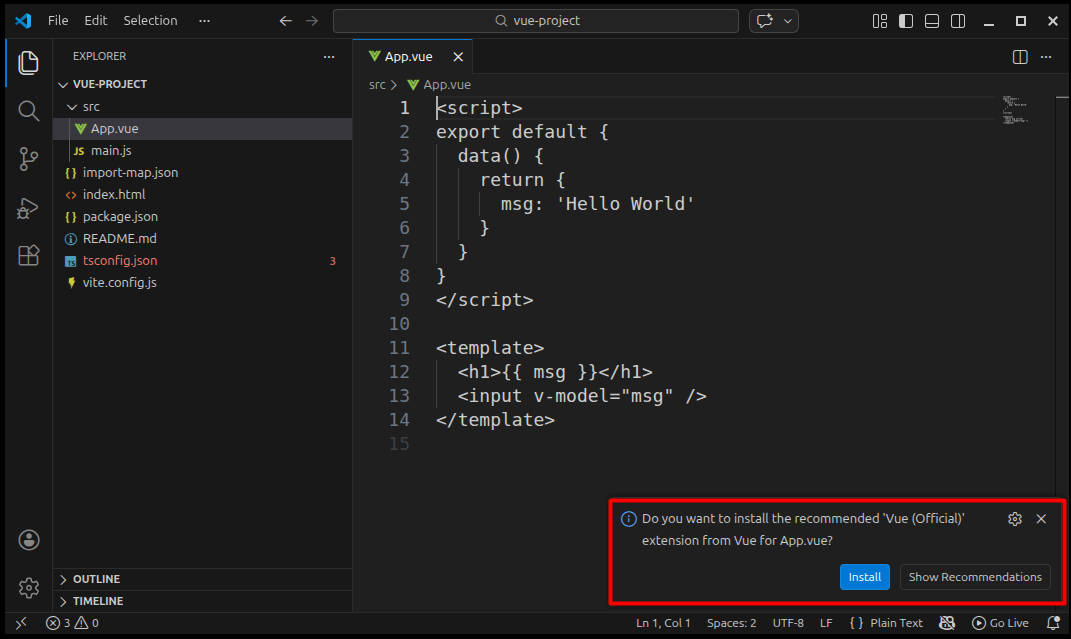Start Go Live server
Viewport: 1071px width, 639px height.
1000,623
